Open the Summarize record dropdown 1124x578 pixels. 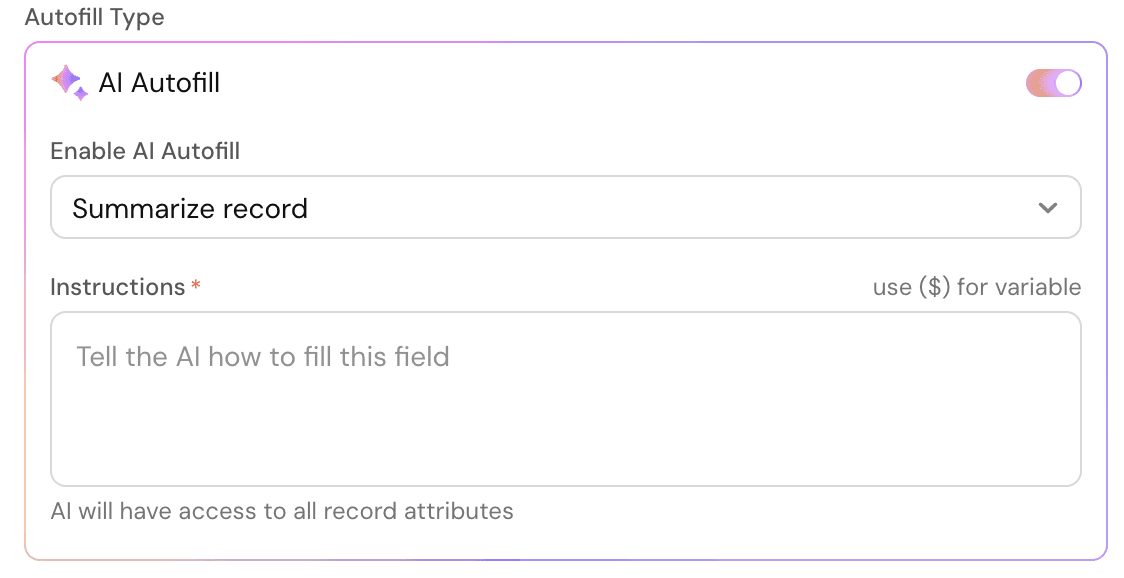(566, 207)
